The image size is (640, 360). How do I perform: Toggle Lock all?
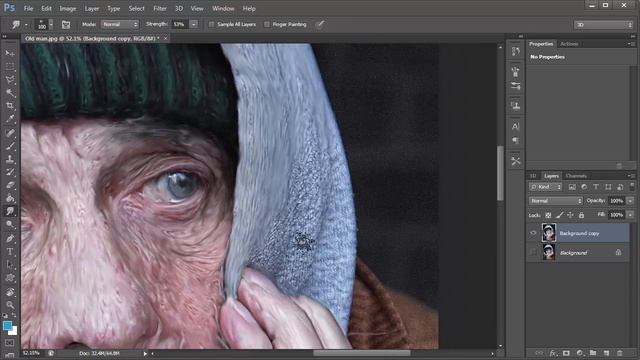pos(581,215)
